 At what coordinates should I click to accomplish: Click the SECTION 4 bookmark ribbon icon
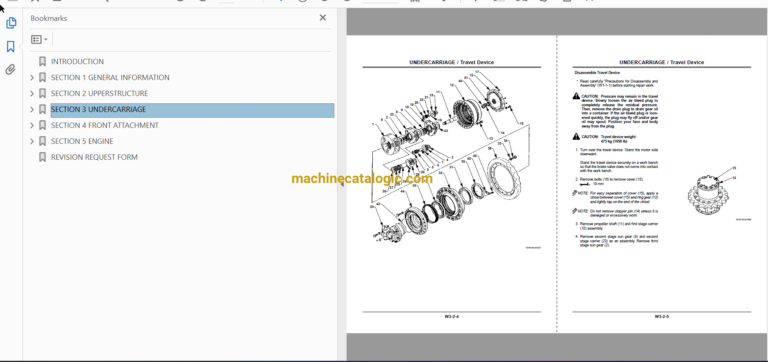pyautogui.click(x=43, y=125)
